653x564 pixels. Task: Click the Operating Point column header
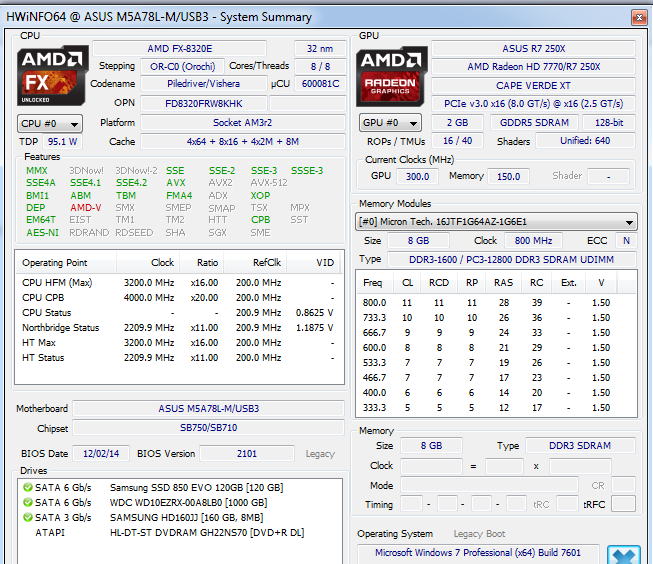click(x=65, y=263)
